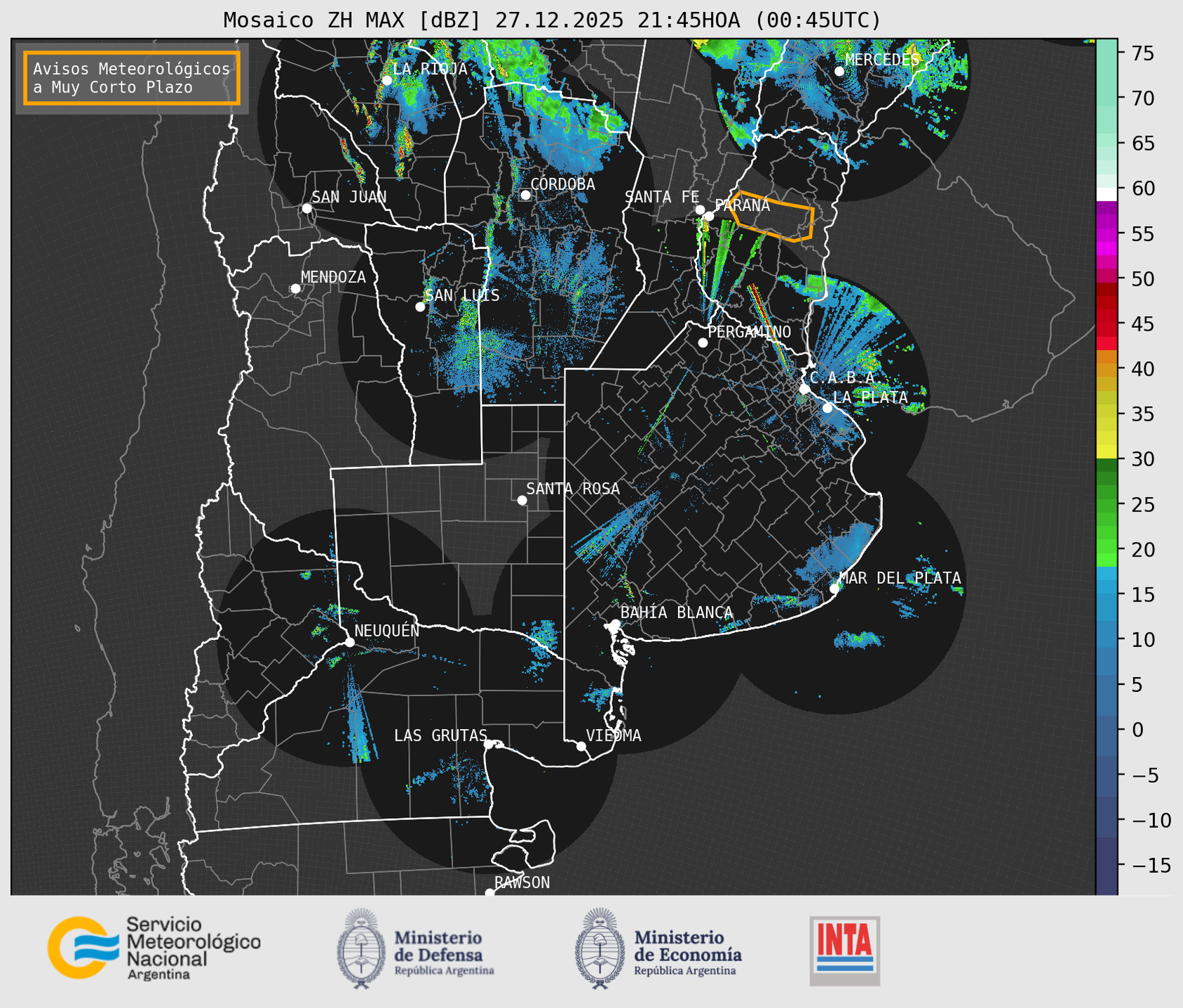Click the Ministerio de Economía emblem

pyautogui.click(x=600, y=948)
